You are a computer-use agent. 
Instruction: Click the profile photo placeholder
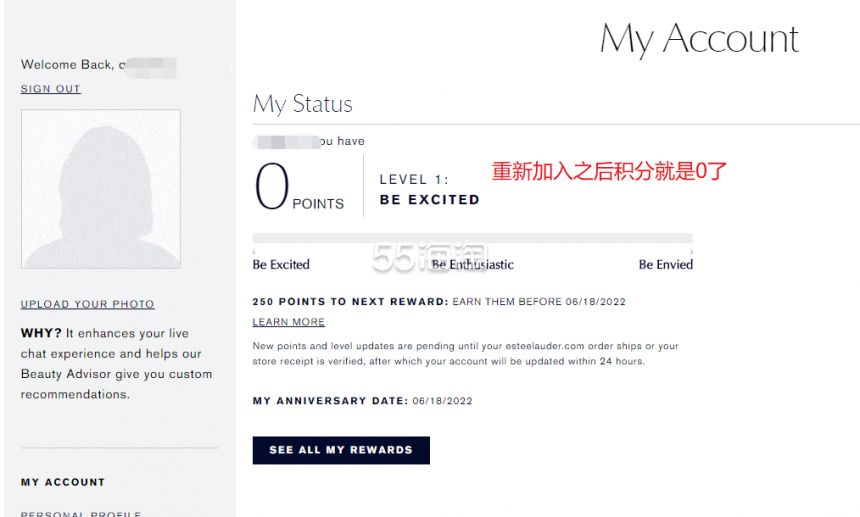101,189
